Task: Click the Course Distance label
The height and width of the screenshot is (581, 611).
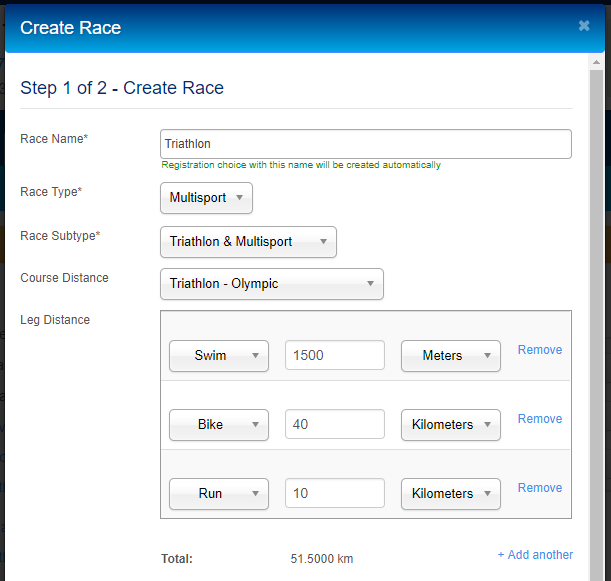Action: [x=64, y=278]
